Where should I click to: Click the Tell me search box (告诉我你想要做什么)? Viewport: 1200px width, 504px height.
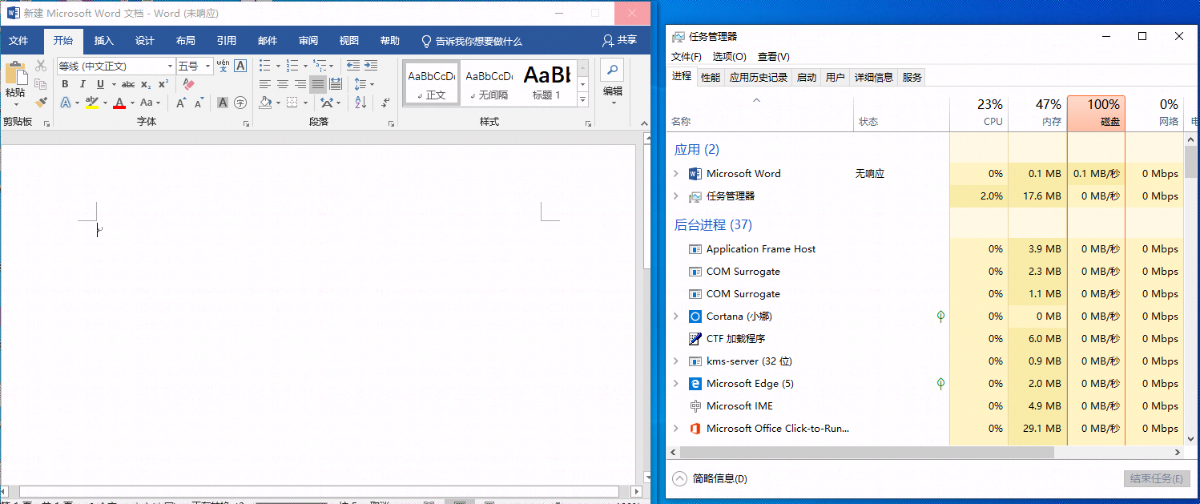[x=472, y=41]
